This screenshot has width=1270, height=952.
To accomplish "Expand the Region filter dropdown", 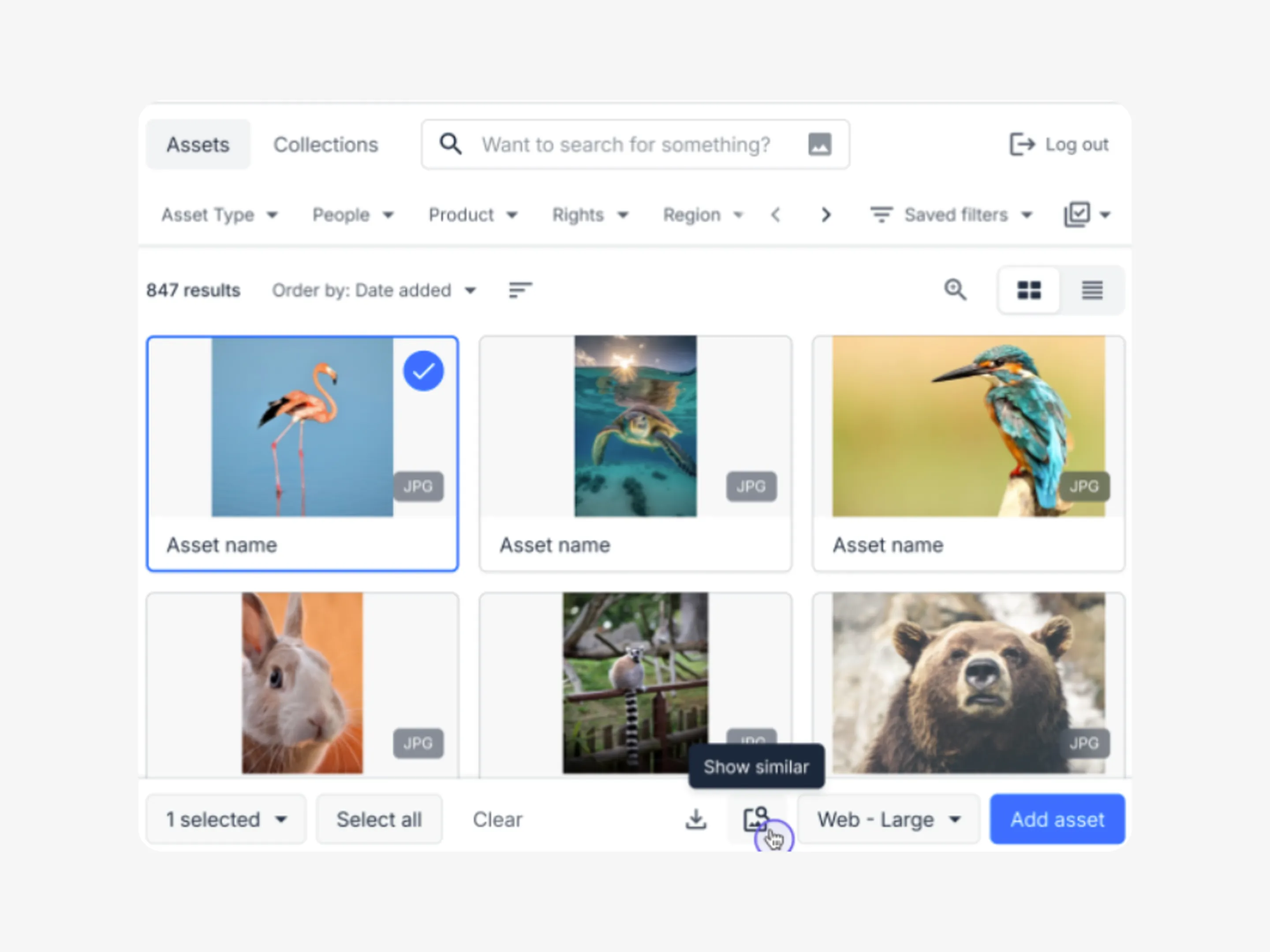I will point(703,215).
